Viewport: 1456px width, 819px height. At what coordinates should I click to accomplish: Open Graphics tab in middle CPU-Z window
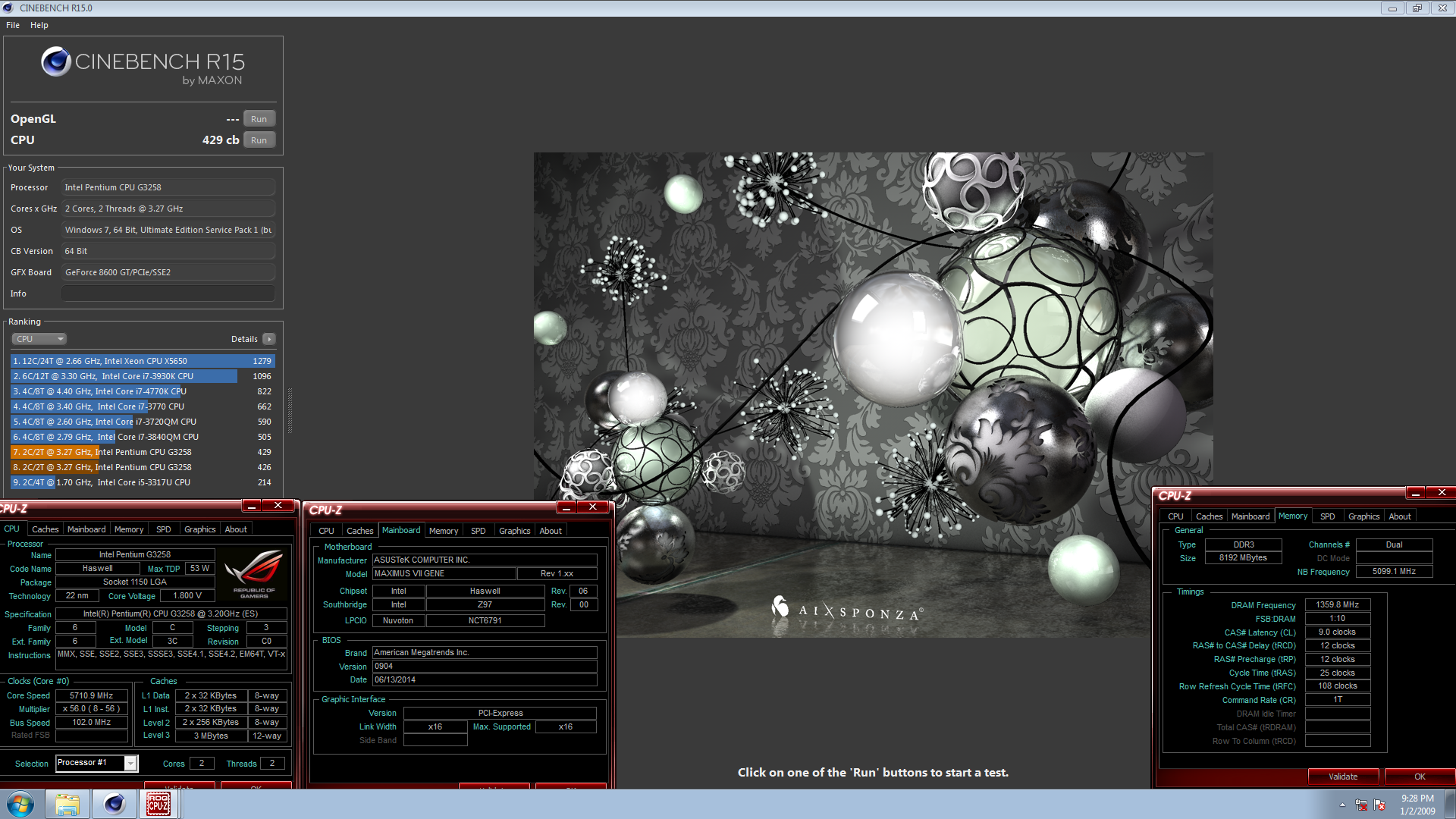(x=515, y=531)
